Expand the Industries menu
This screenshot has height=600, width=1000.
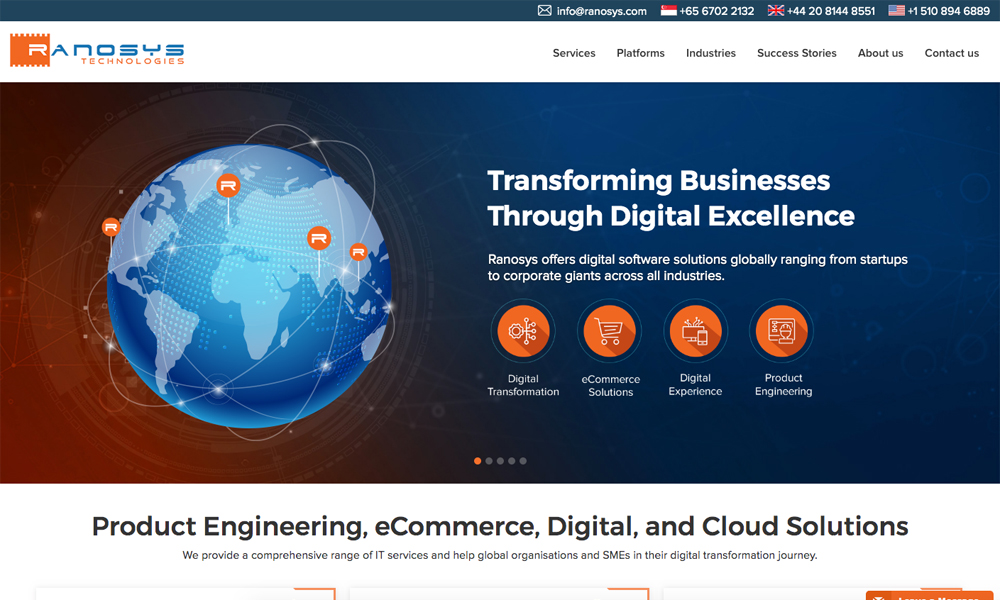point(711,53)
